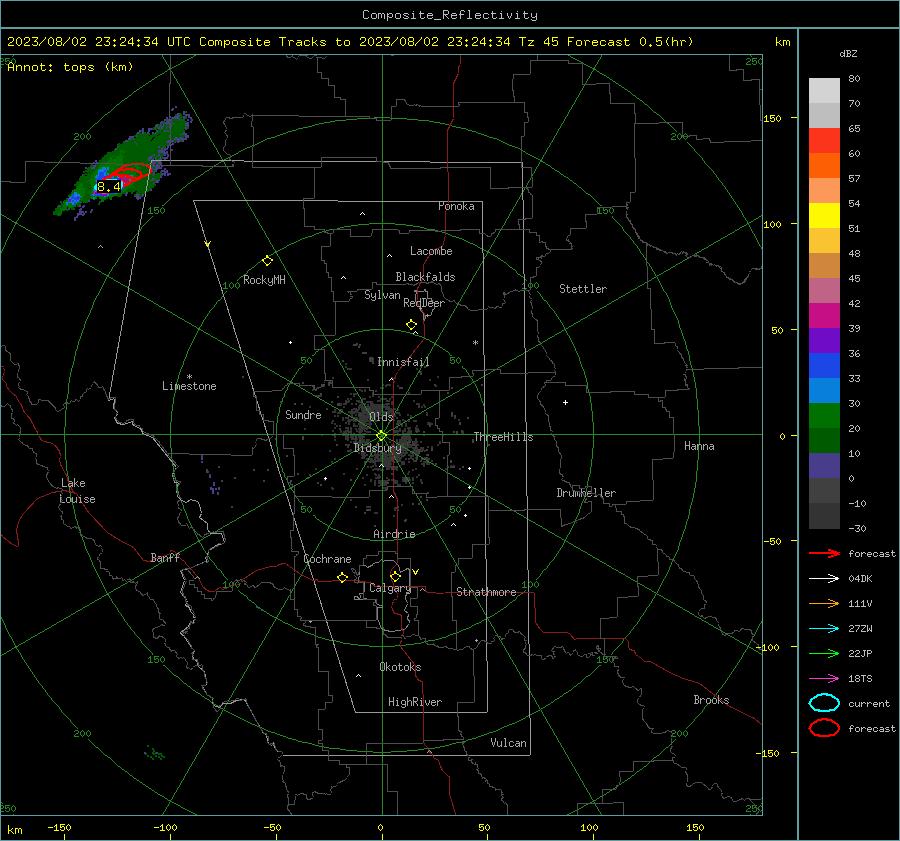The image size is (900, 841).
Task: Click the RockyMH label
Action: point(264,280)
